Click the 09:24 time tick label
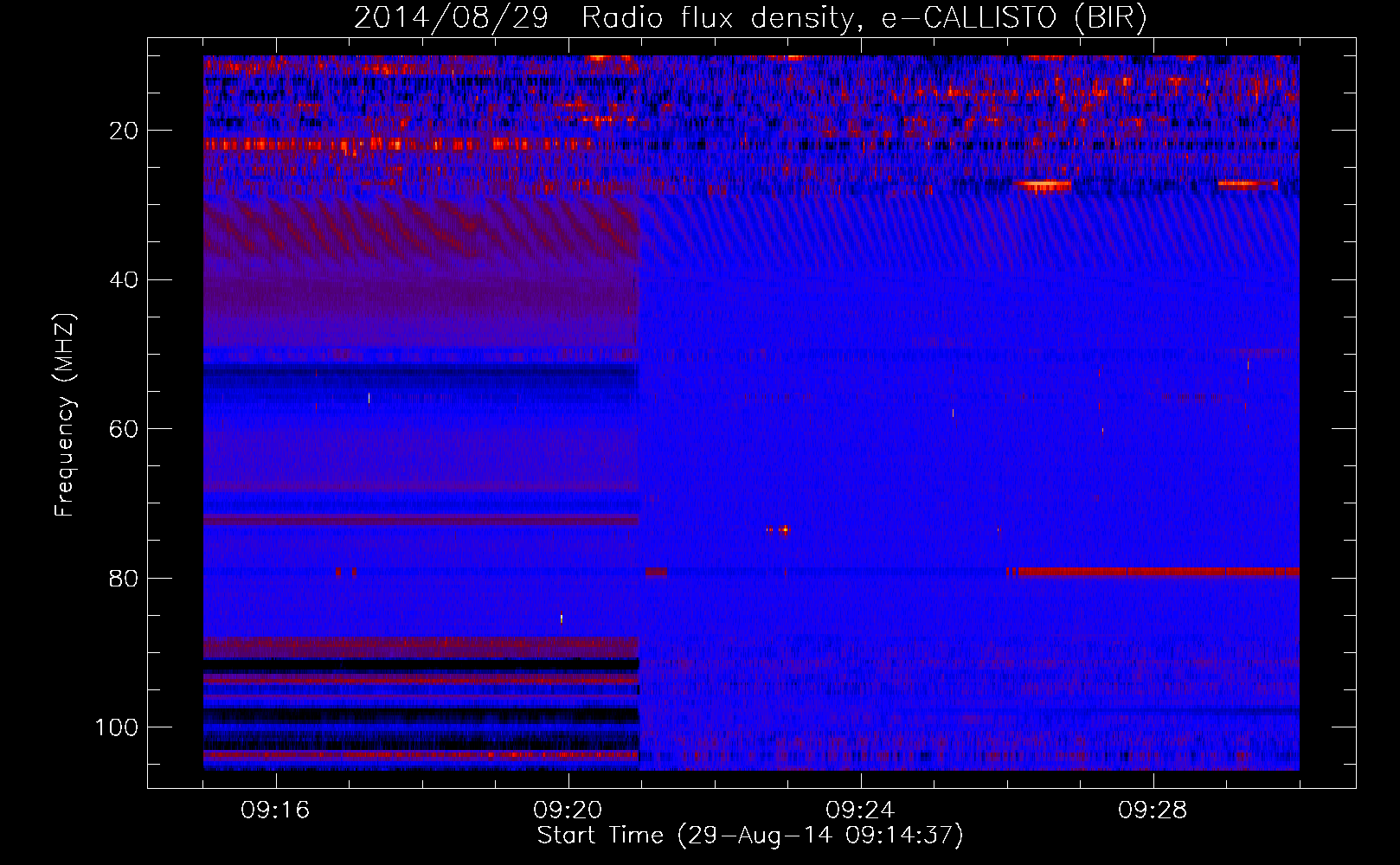Image resolution: width=1400 pixels, height=865 pixels. pos(860,811)
